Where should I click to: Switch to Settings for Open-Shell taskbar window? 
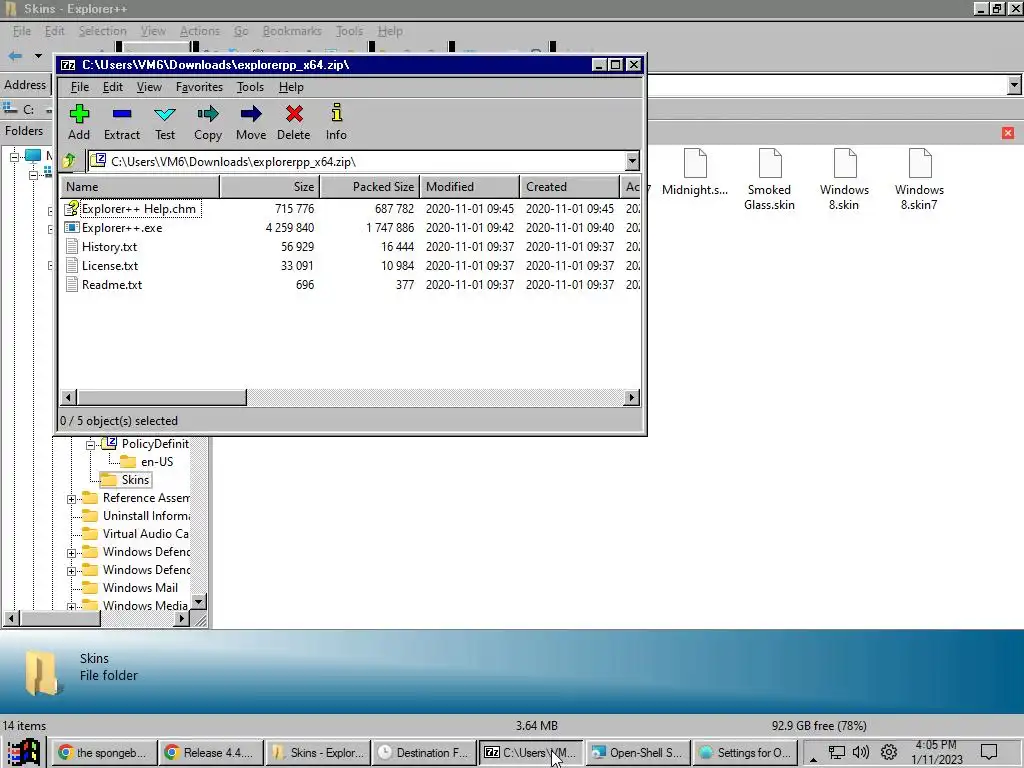coord(745,752)
